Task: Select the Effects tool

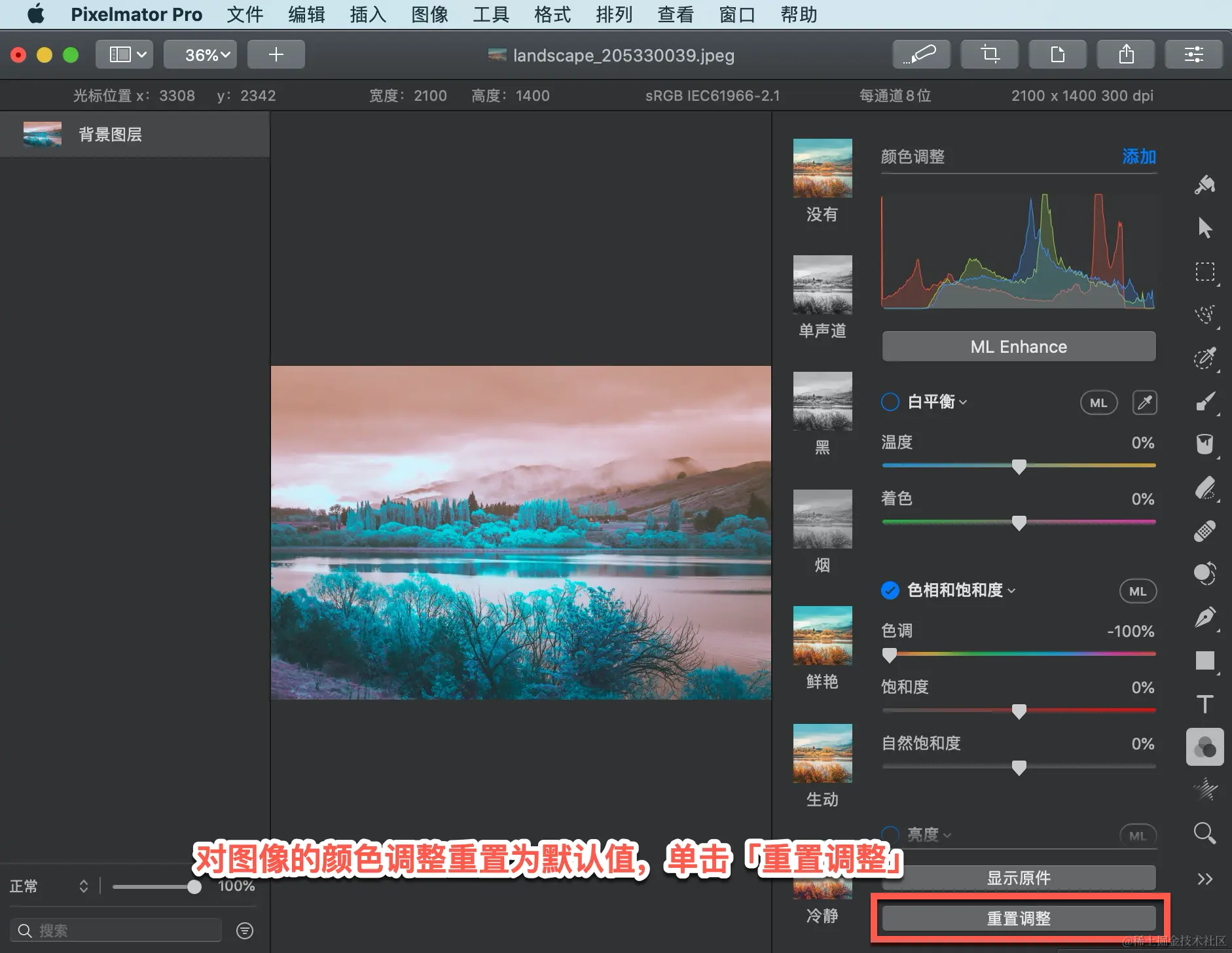Action: coord(1205,790)
